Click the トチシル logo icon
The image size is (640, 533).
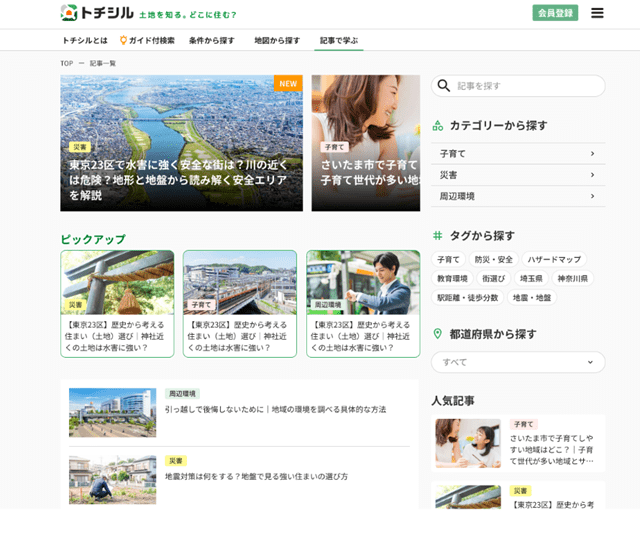[x=69, y=13]
